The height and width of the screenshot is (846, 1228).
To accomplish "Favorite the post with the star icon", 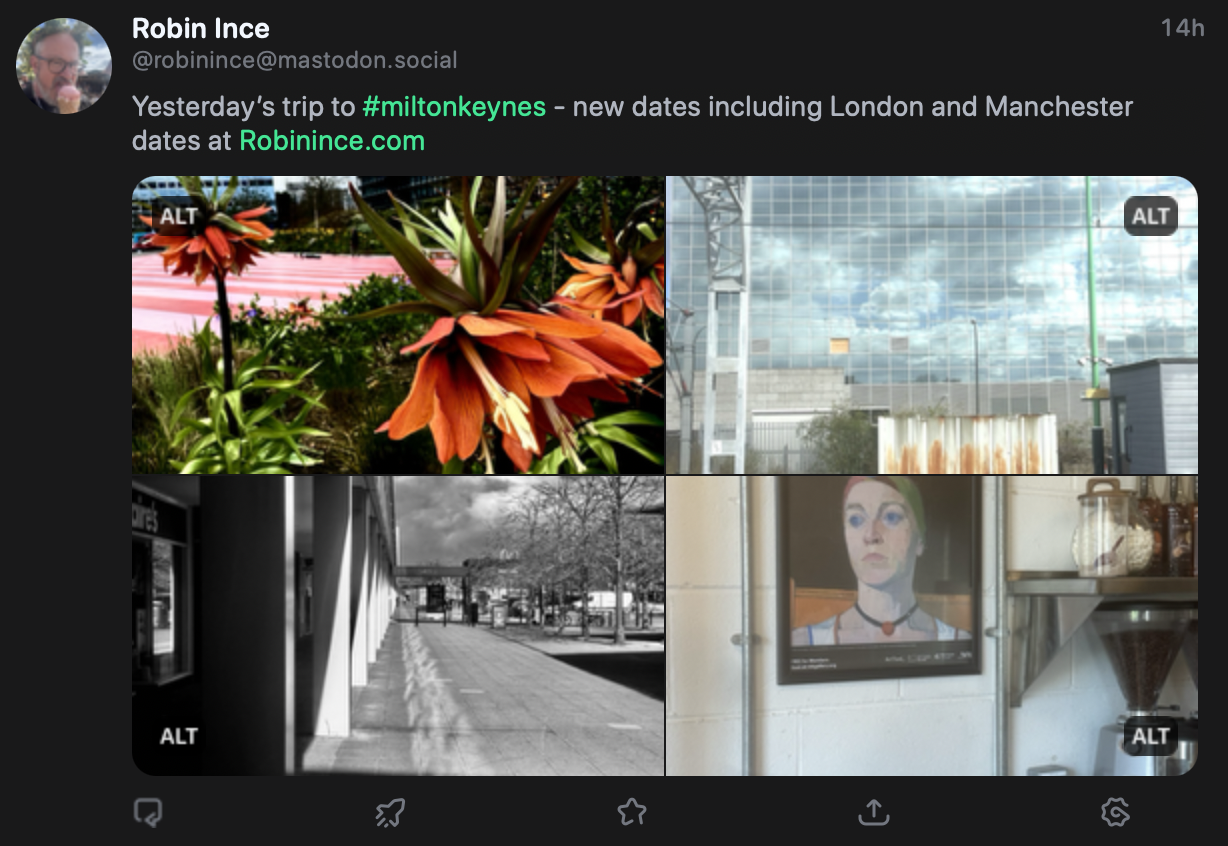I will (x=632, y=812).
